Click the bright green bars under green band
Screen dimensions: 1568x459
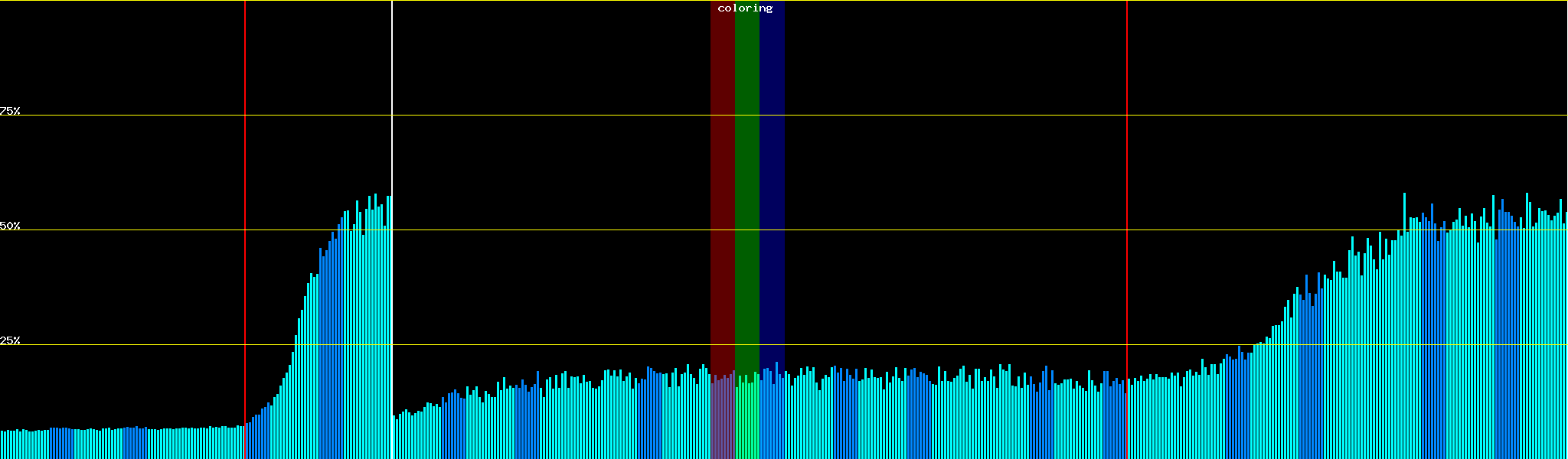tap(746, 421)
